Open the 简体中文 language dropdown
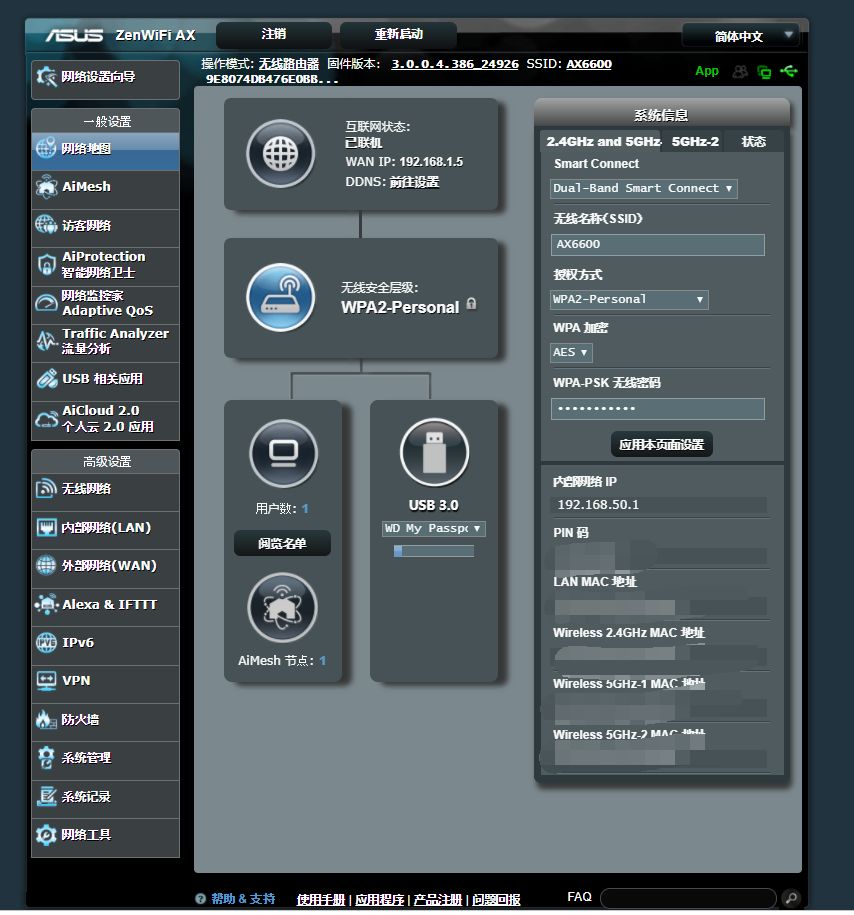 click(x=740, y=36)
